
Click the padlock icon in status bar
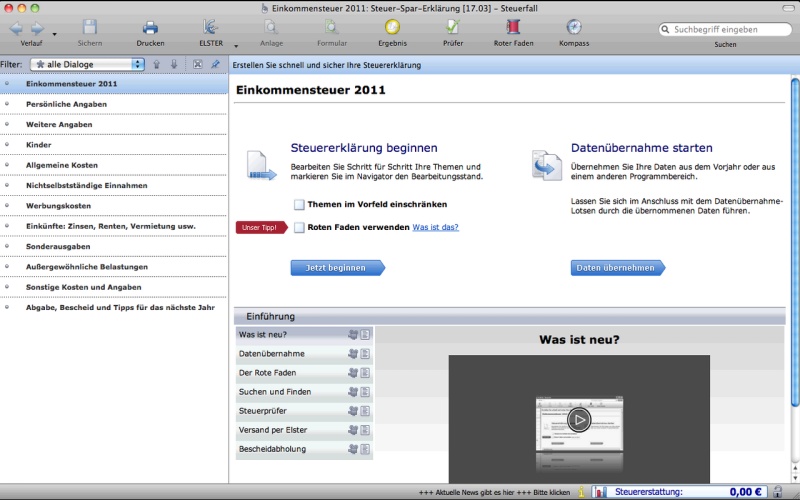coord(777,492)
